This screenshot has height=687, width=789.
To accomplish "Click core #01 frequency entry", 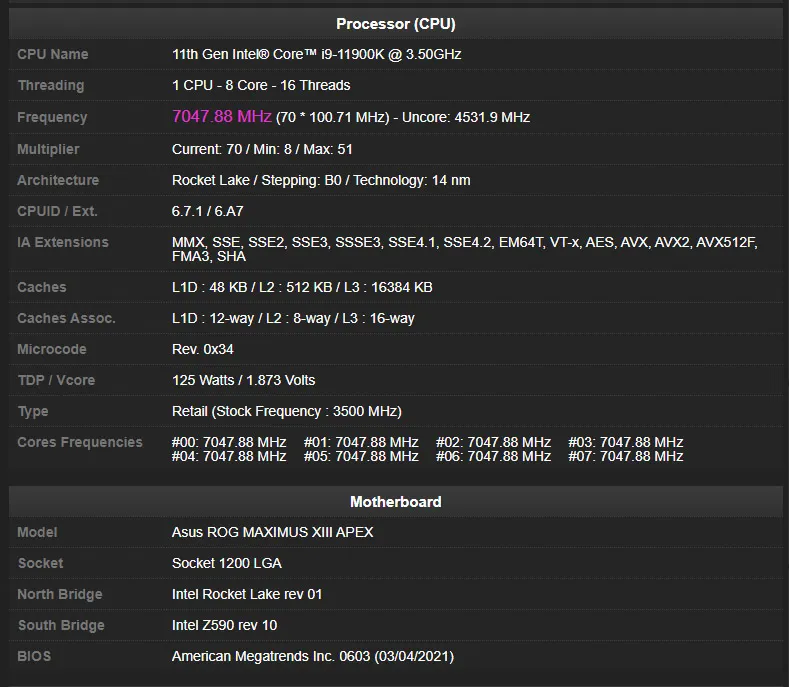I will pyautogui.click(x=361, y=442).
